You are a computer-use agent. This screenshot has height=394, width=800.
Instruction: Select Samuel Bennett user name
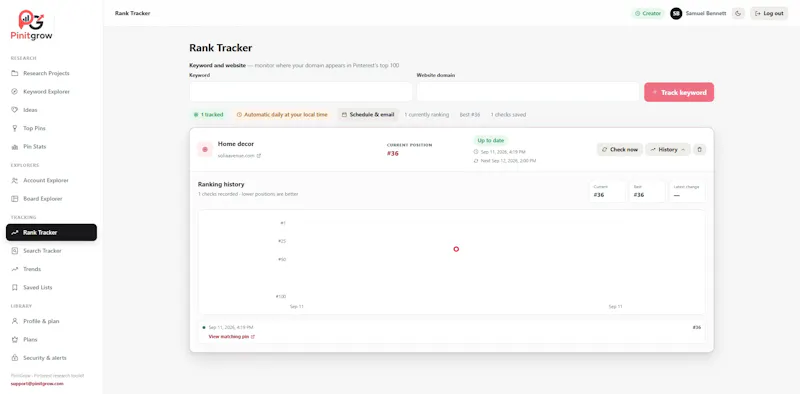tap(706, 13)
